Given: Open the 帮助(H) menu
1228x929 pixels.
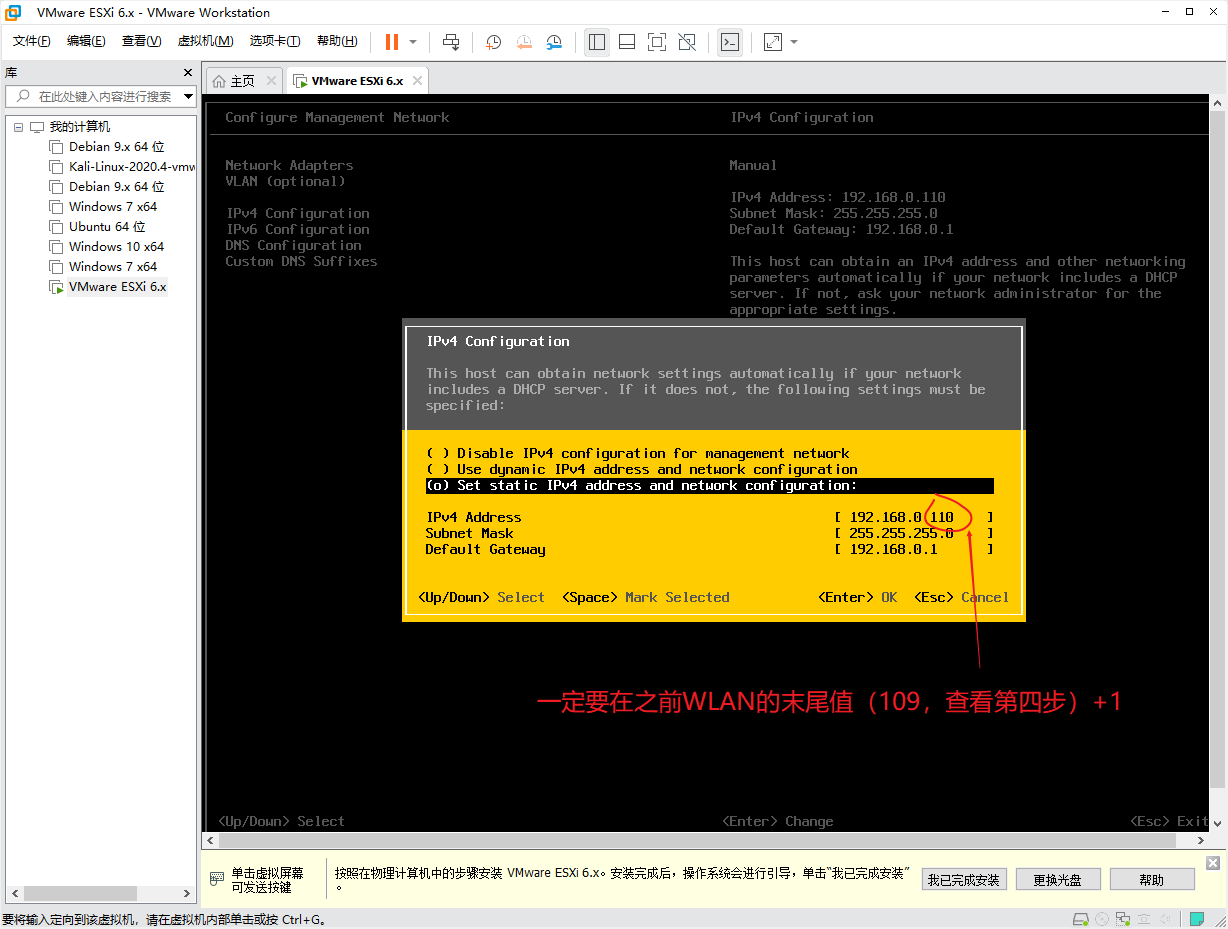Looking at the screenshot, I should (x=337, y=41).
